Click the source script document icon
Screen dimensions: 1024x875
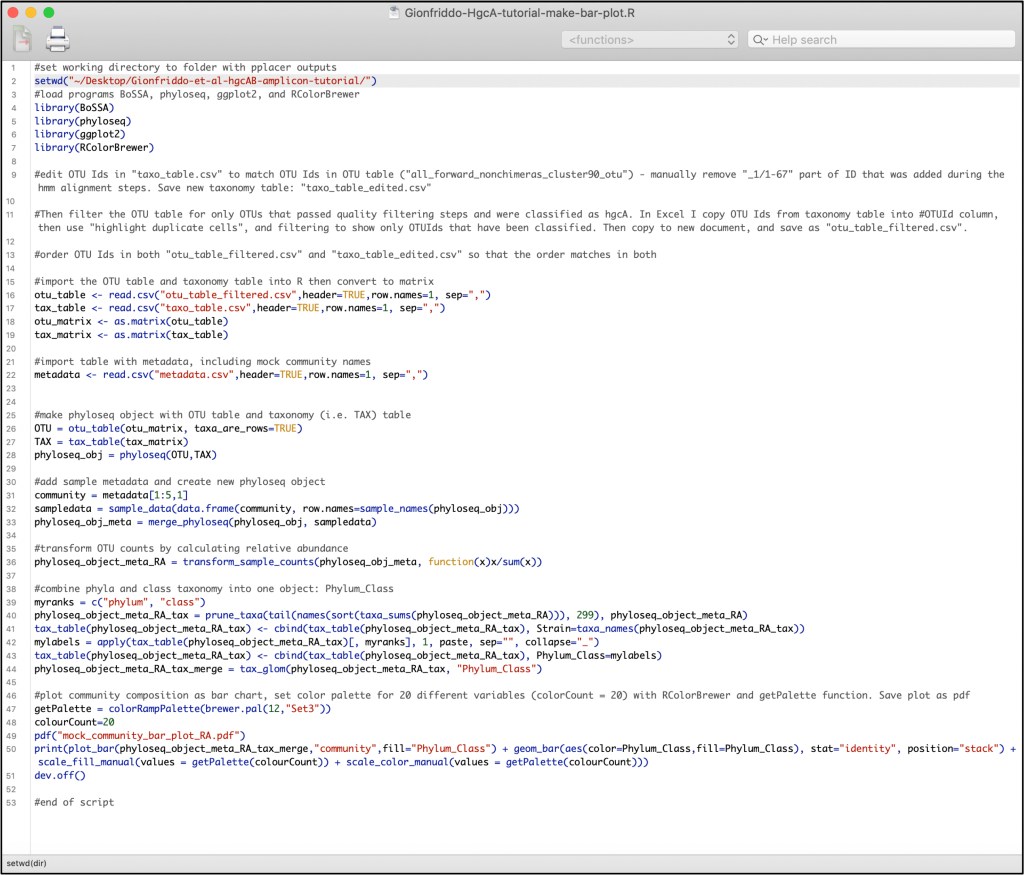coord(22,39)
